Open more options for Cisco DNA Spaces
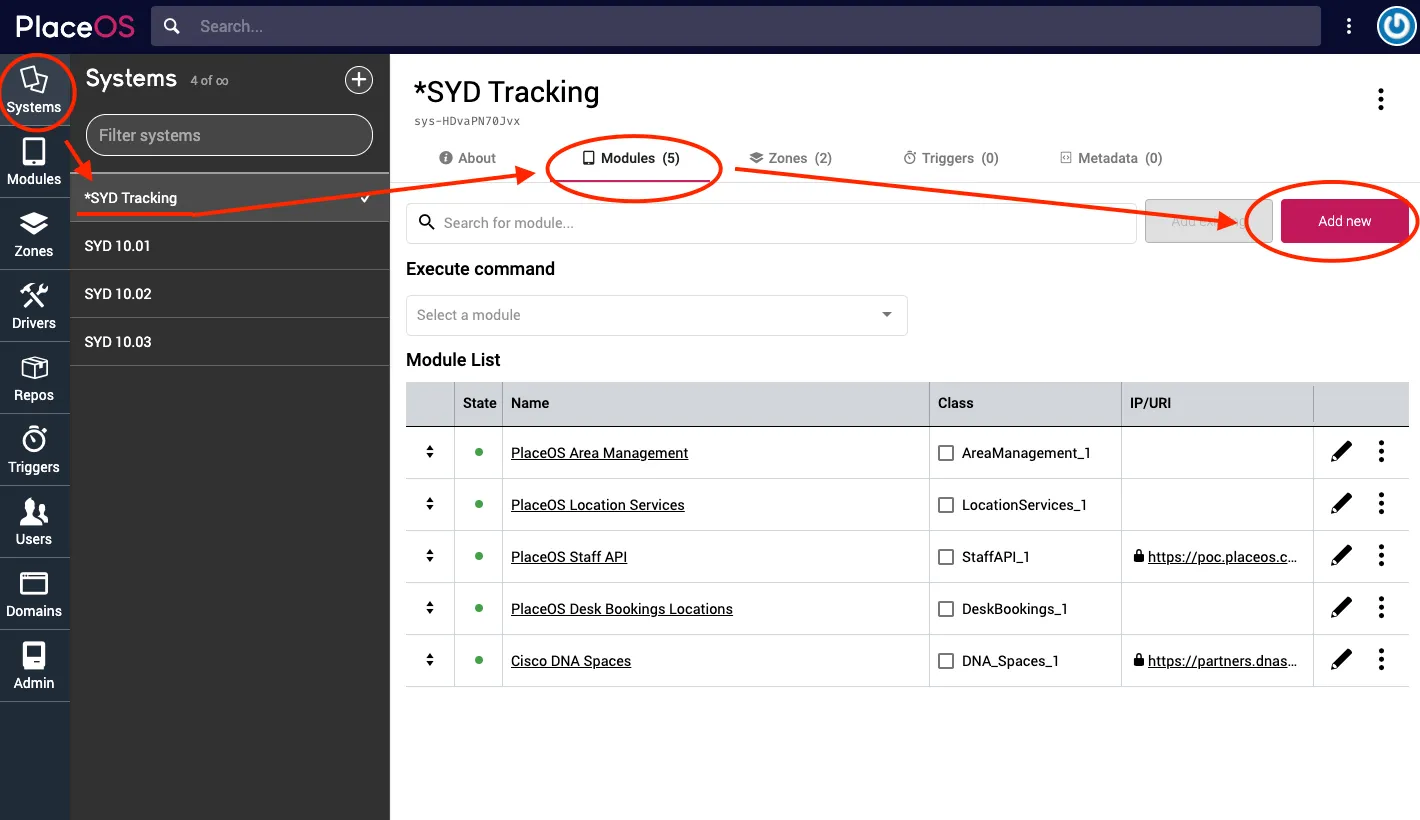Viewport: 1420px width, 820px height. click(1381, 660)
